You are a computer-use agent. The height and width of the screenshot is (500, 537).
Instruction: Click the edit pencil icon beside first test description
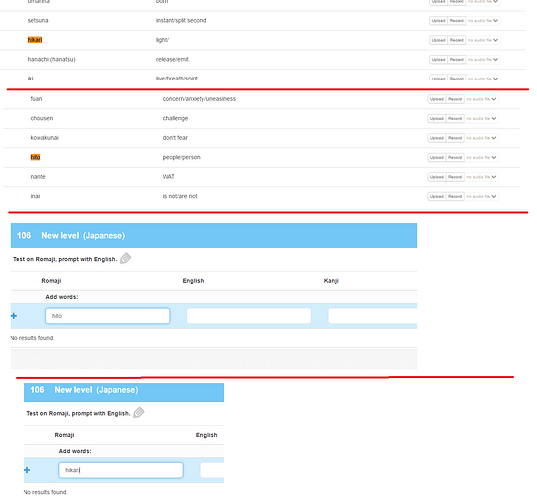125,258
